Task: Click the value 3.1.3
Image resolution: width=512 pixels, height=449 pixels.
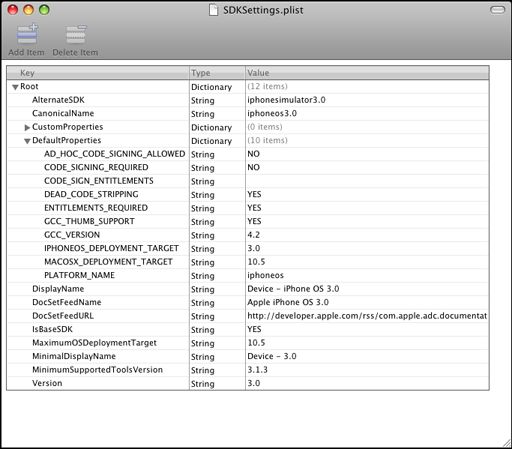Action: point(257,370)
